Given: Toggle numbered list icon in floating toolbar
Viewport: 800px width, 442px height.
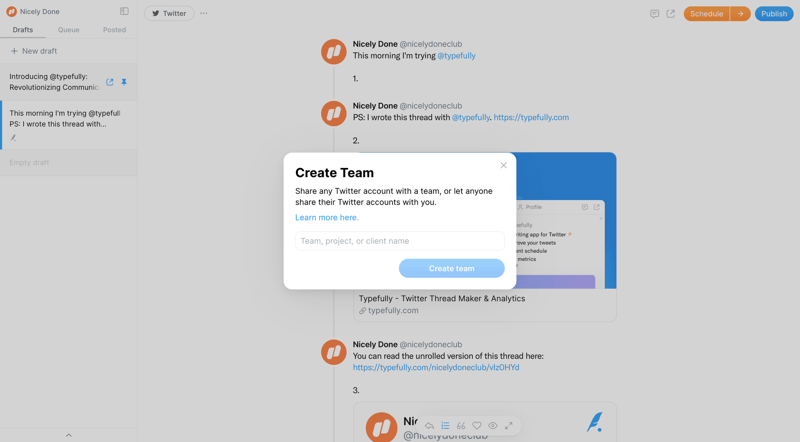Looking at the screenshot, I should [x=445, y=426].
